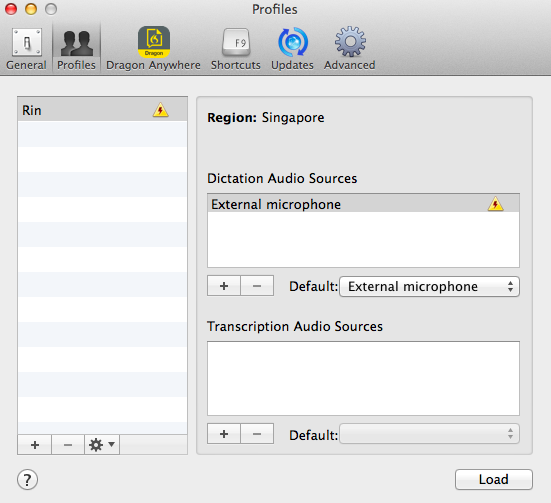Click warning icon beside Rin profile
Viewport: 551px width, 503px height.
point(161,110)
